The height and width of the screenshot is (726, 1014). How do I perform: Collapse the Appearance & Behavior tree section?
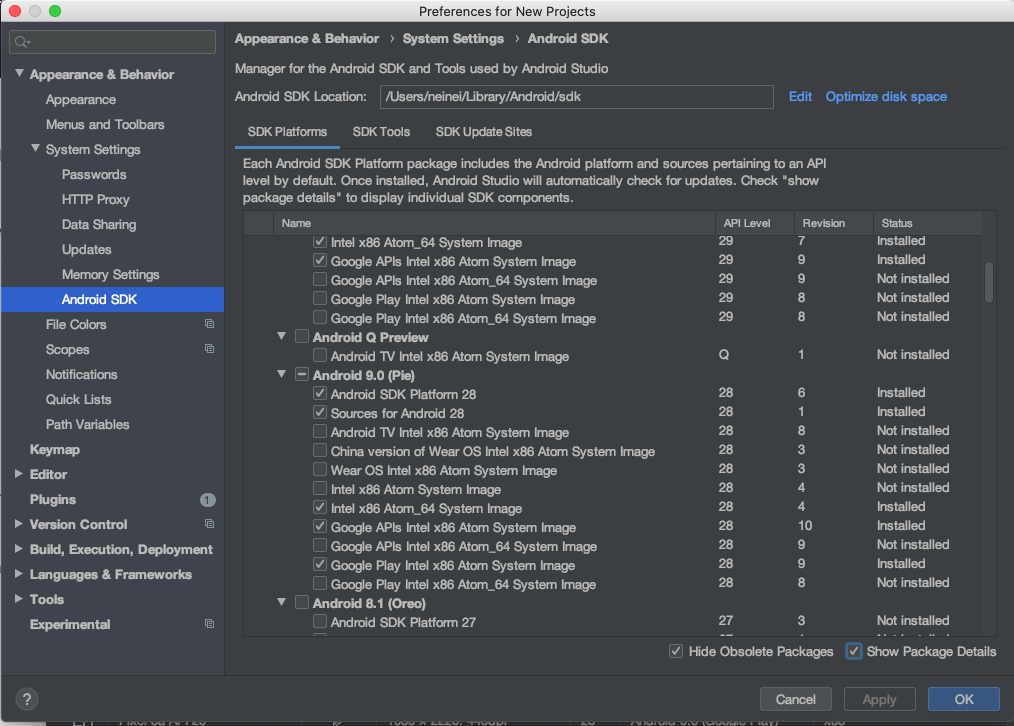point(19,74)
